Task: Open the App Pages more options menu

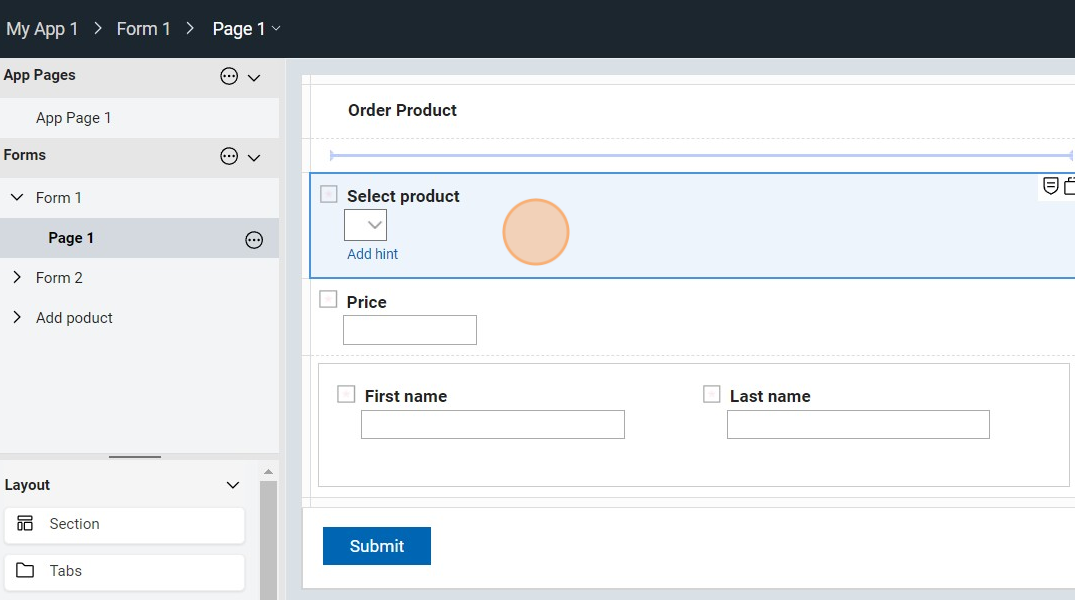Action: [x=229, y=76]
